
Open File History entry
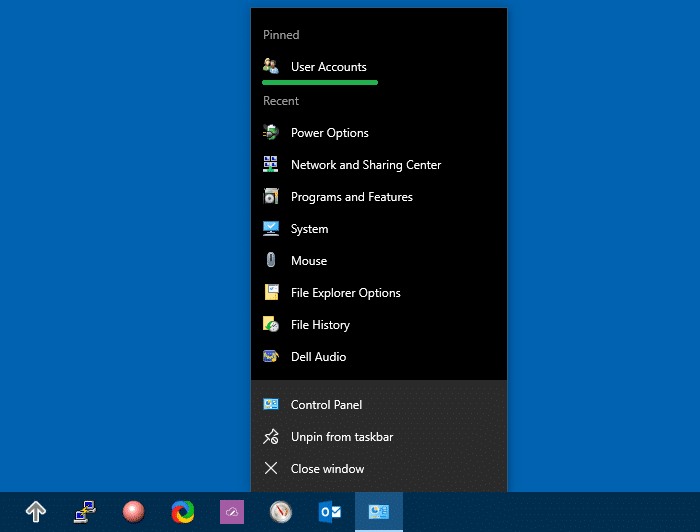[379, 325]
